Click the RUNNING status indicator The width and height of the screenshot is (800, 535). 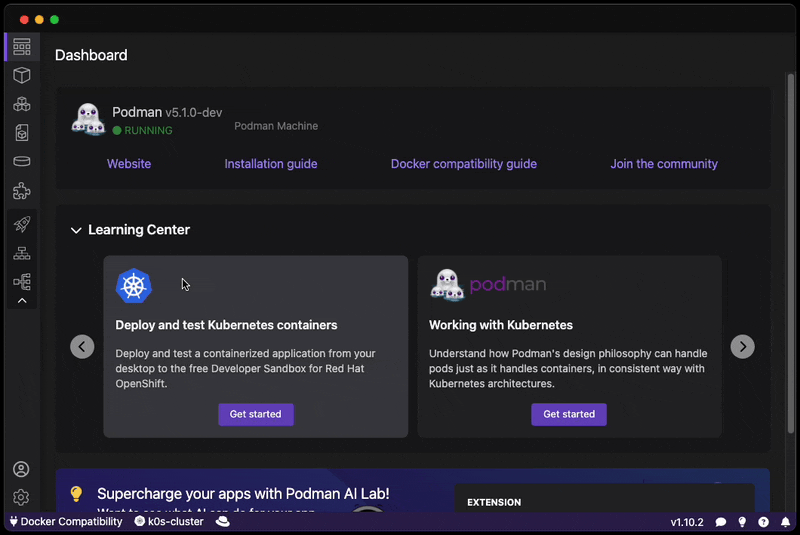(x=142, y=131)
